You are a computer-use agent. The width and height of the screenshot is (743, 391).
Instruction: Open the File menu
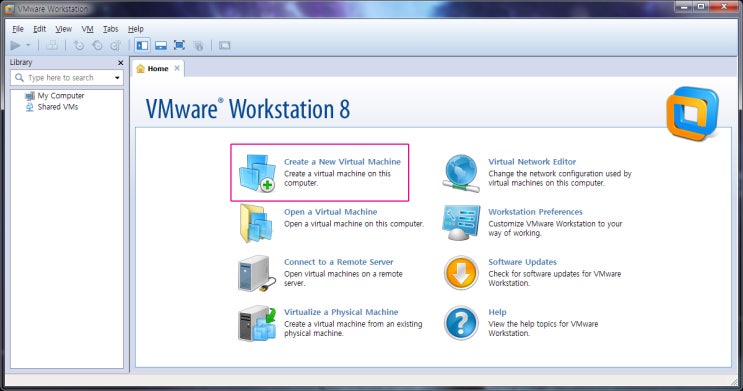pos(18,29)
